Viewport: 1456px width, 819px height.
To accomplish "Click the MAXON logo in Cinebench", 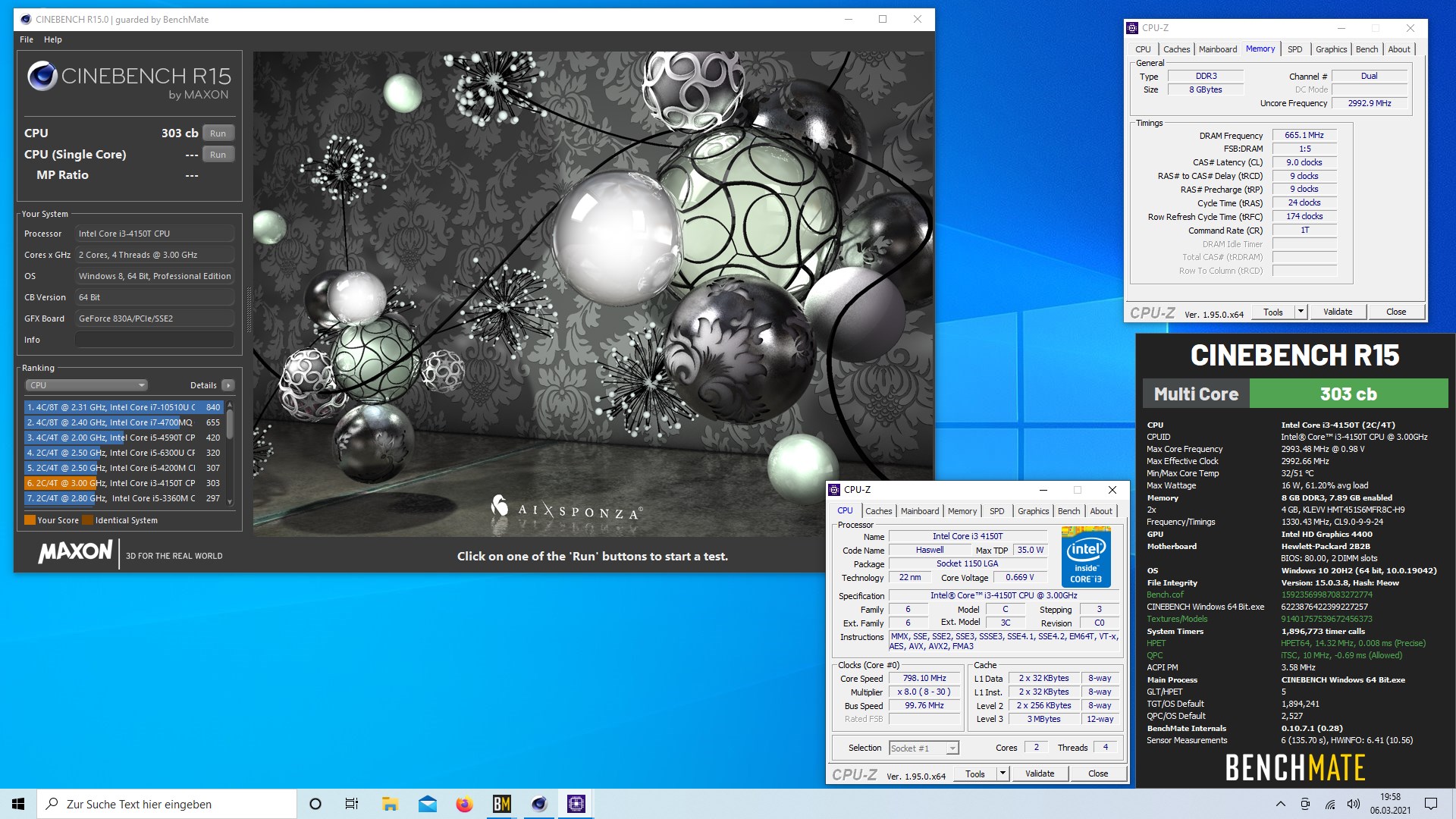I will [x=75, y=551].
